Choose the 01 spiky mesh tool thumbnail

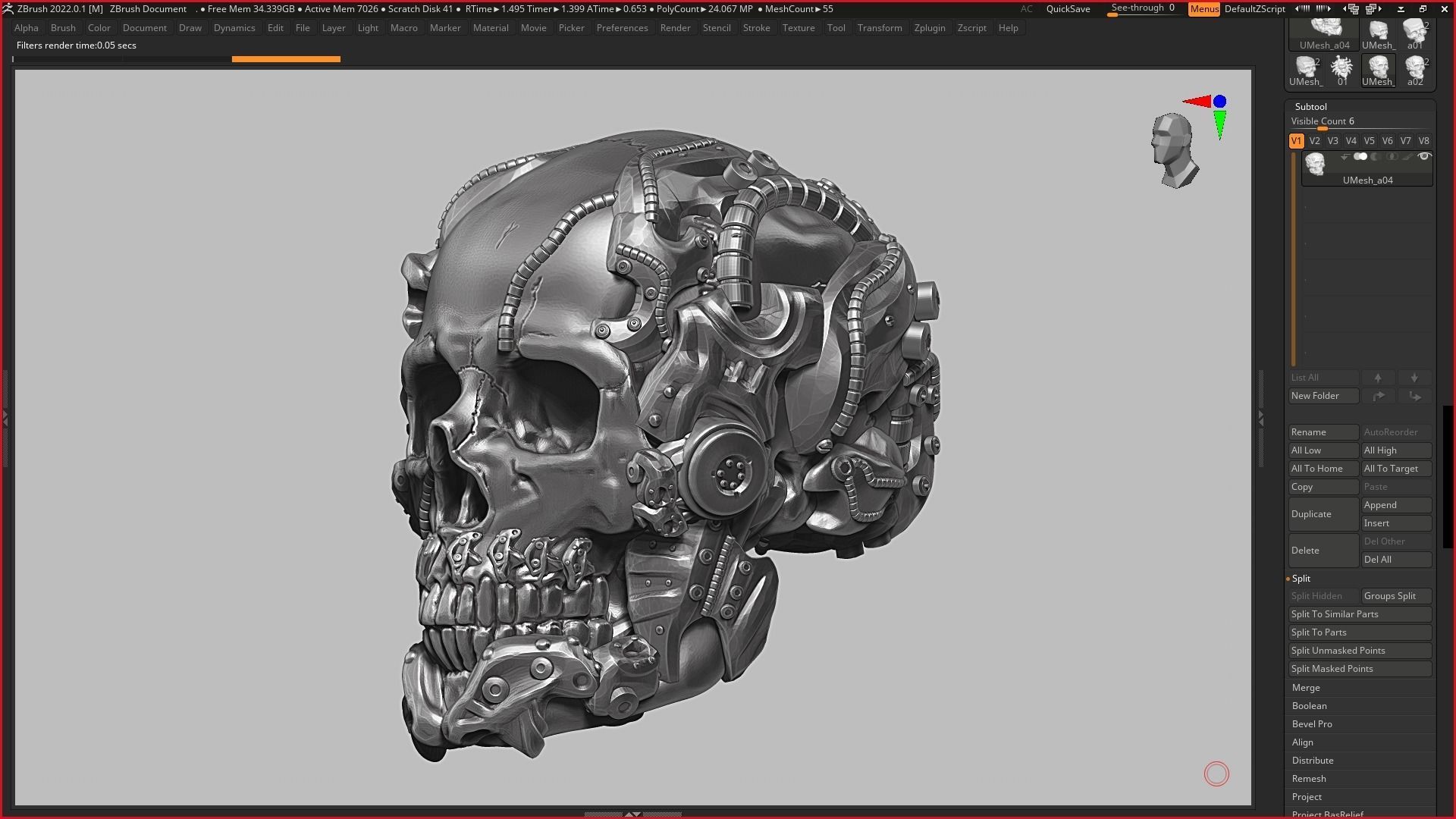click(1342, 71)
